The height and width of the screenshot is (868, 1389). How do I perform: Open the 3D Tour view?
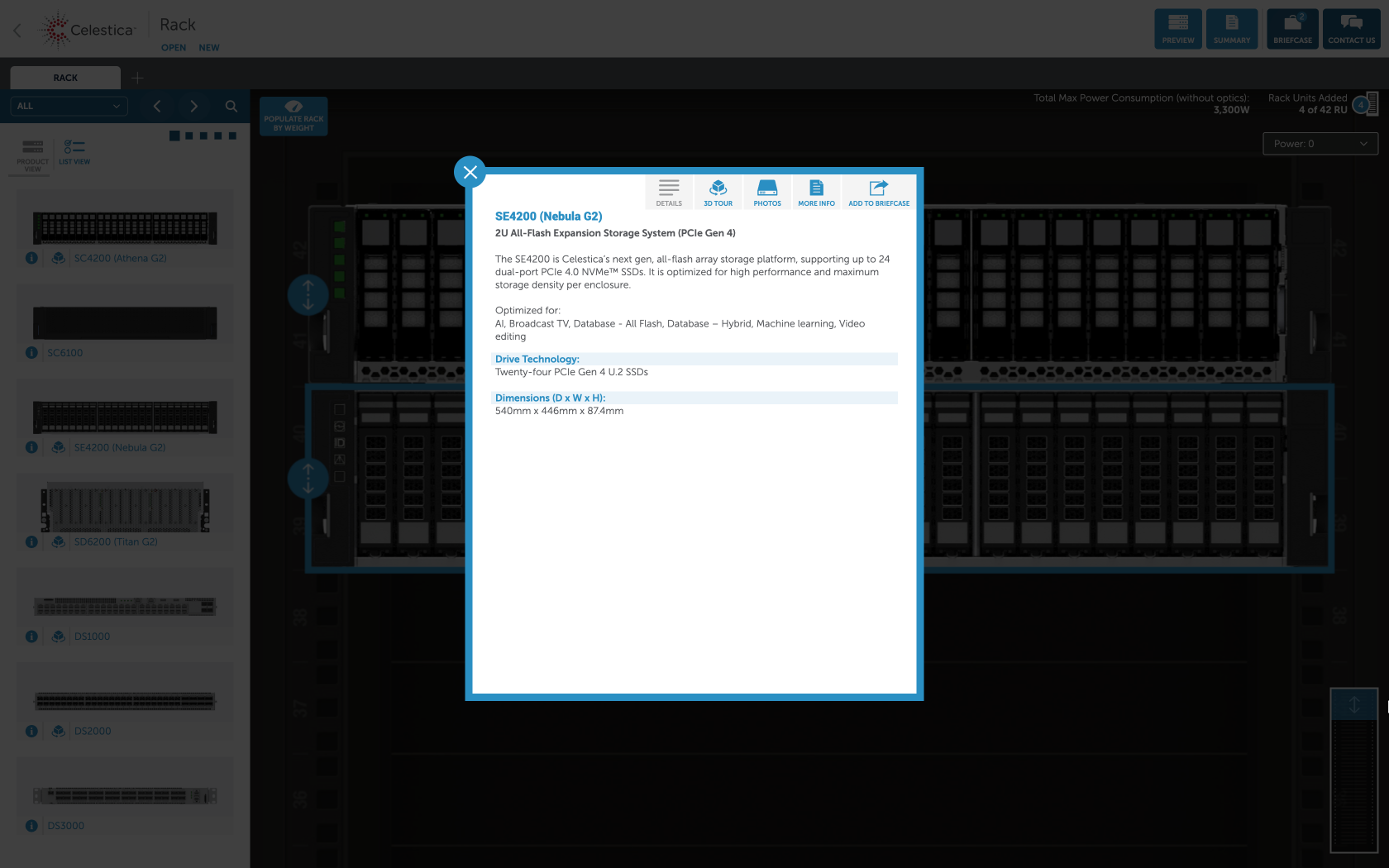(718, 193)
